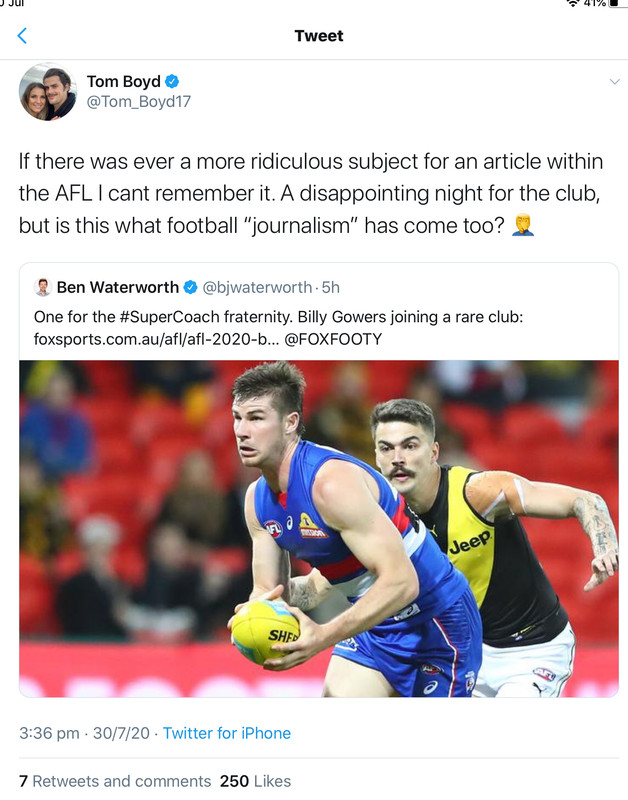Click Ben Waterworth's small avatar

pyautogui.click(x=43, y=287)
